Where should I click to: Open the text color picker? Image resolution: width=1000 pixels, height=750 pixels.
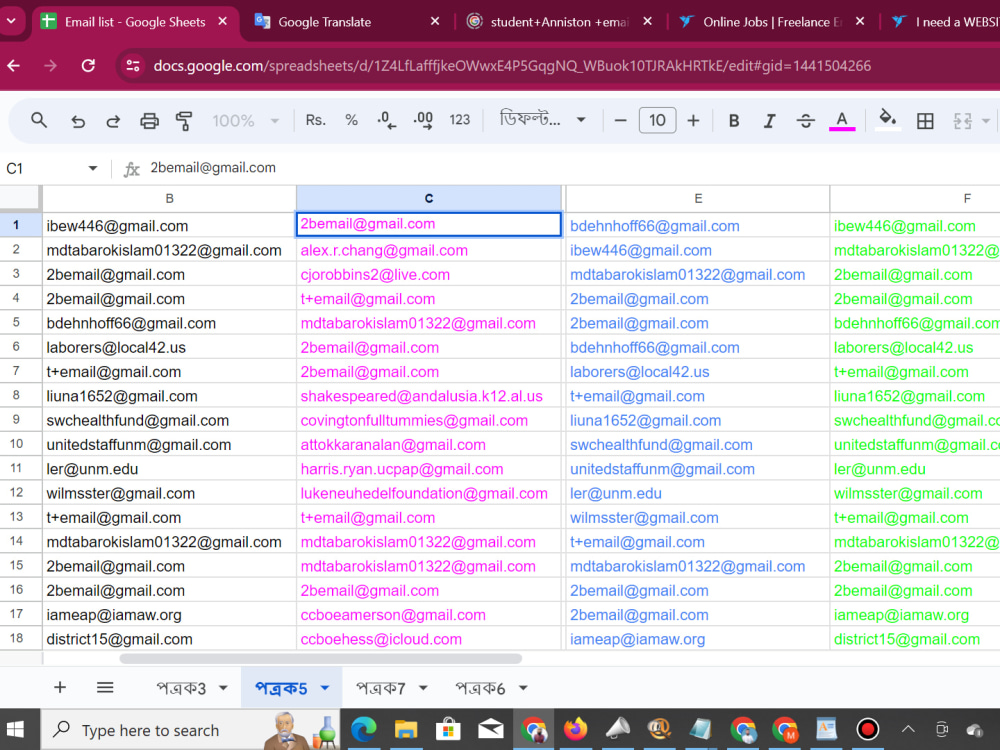point(842,121)
